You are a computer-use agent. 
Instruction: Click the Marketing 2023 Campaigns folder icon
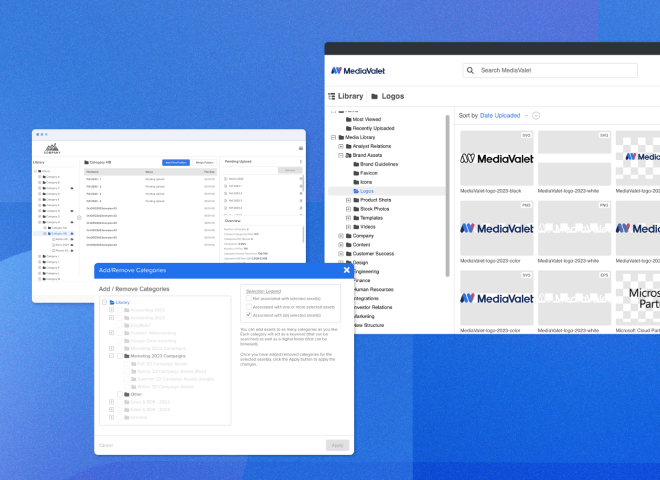pos(127,356)
